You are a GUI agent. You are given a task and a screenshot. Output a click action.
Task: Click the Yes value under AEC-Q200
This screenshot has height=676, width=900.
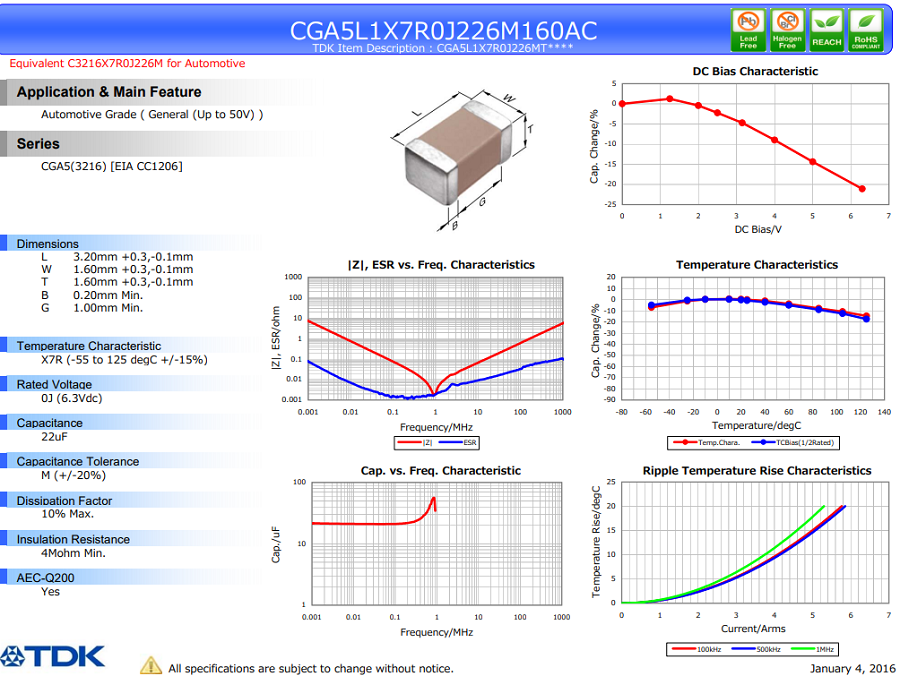tap(50, 591)
